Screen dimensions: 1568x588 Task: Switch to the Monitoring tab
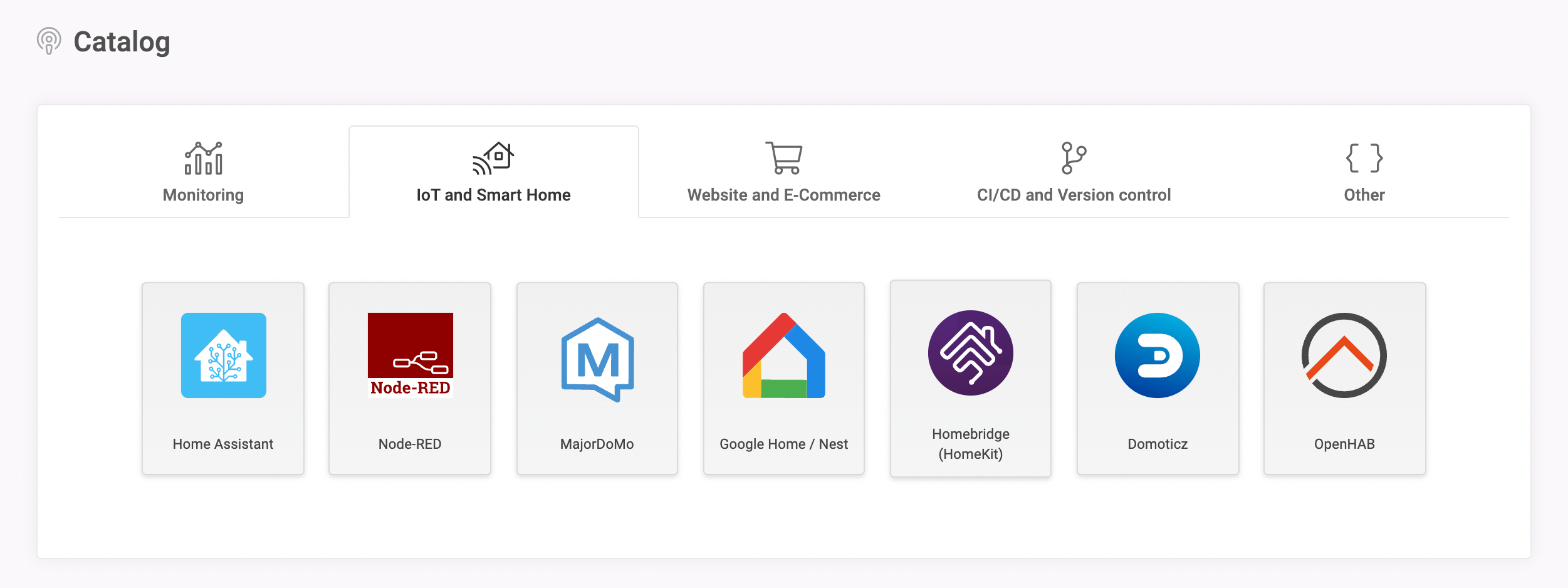pyautogui.click(x=203, y=172)
